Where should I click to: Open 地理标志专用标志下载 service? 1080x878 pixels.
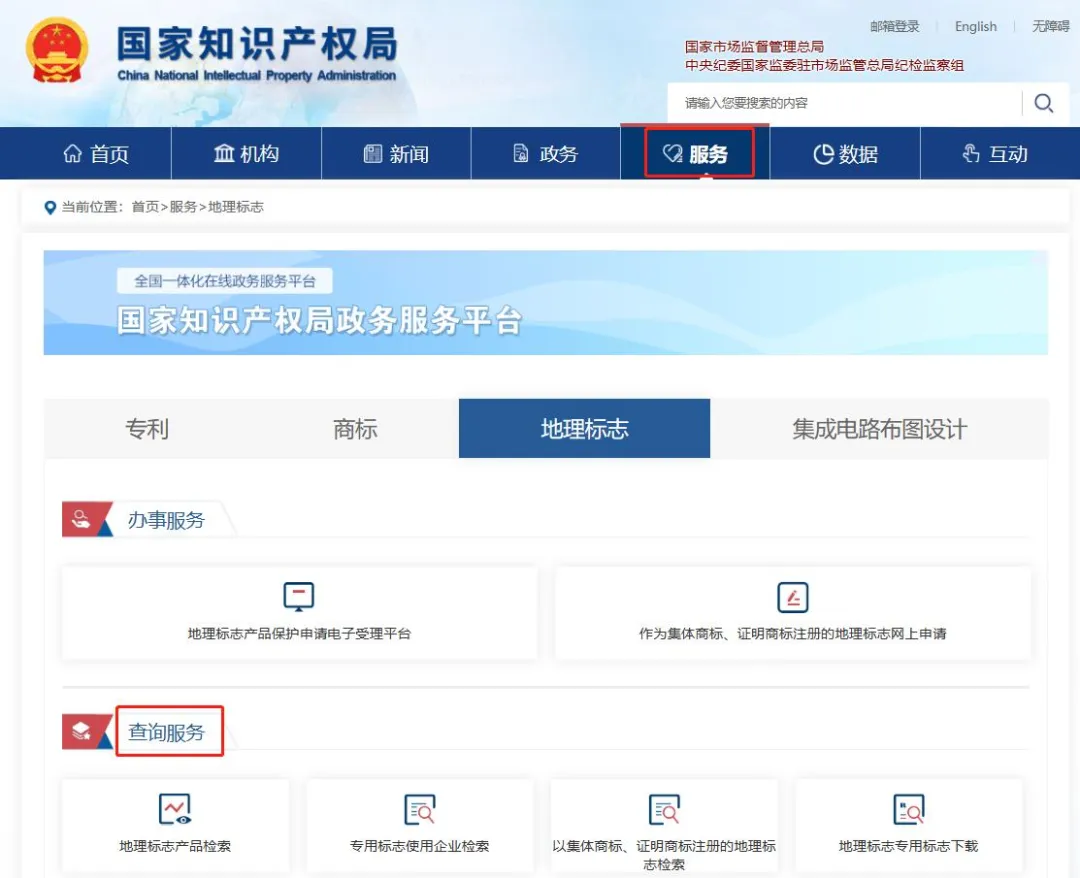click(x=908, y=826)
